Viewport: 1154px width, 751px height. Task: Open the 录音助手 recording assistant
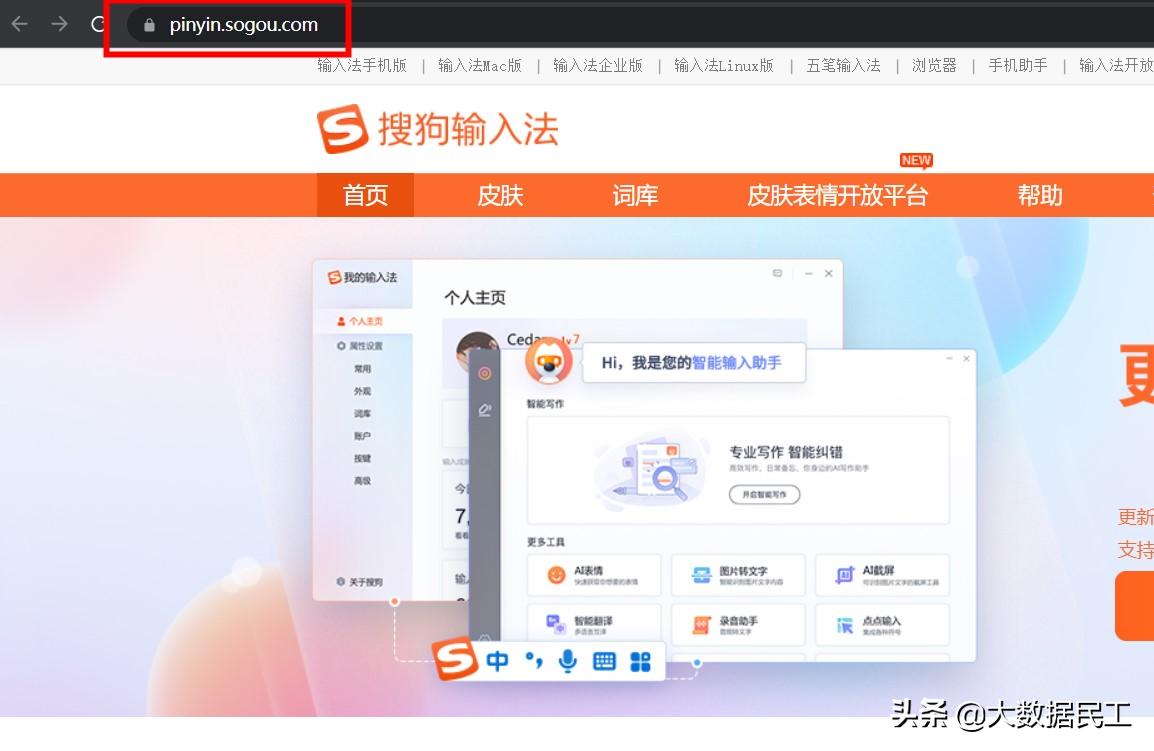point(738,624)
